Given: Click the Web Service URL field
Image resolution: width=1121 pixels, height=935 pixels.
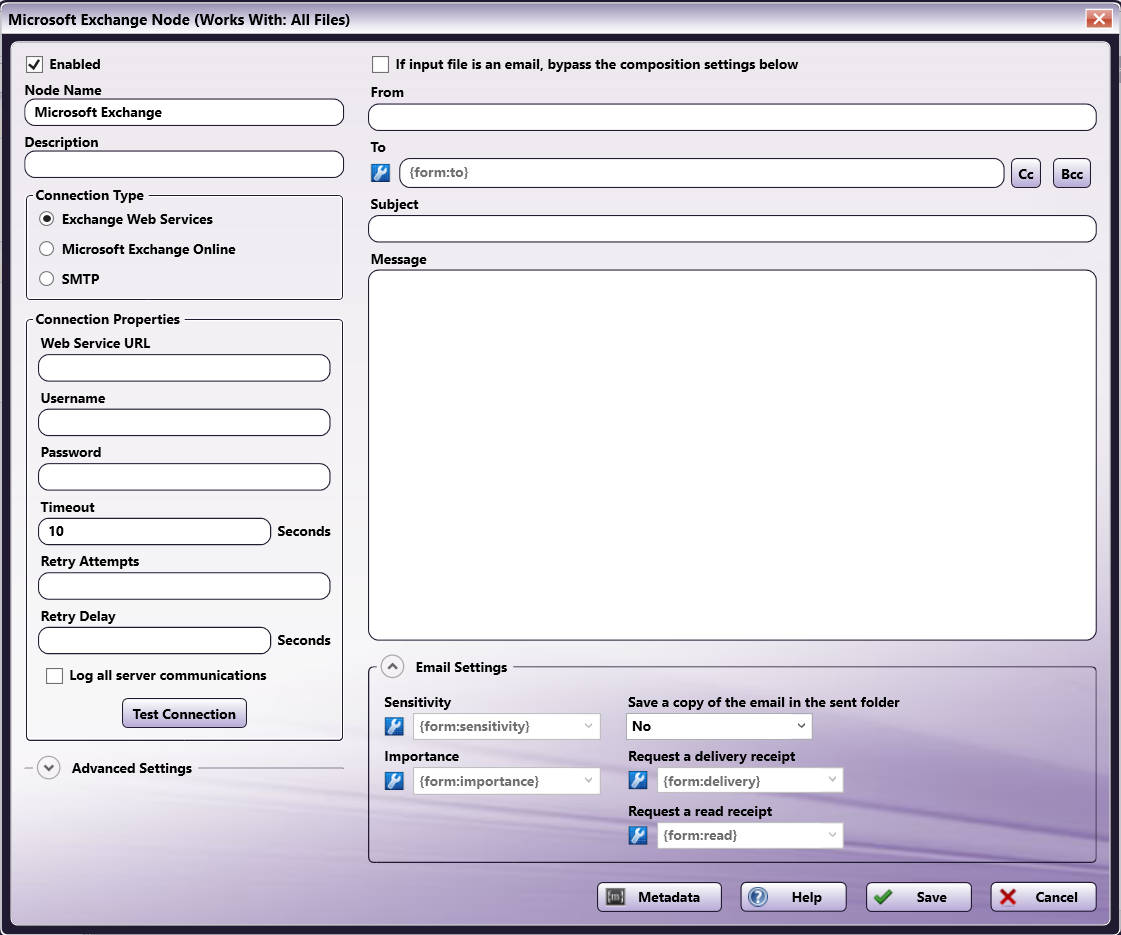Looking at the screenshot, I should coord(184,368).
